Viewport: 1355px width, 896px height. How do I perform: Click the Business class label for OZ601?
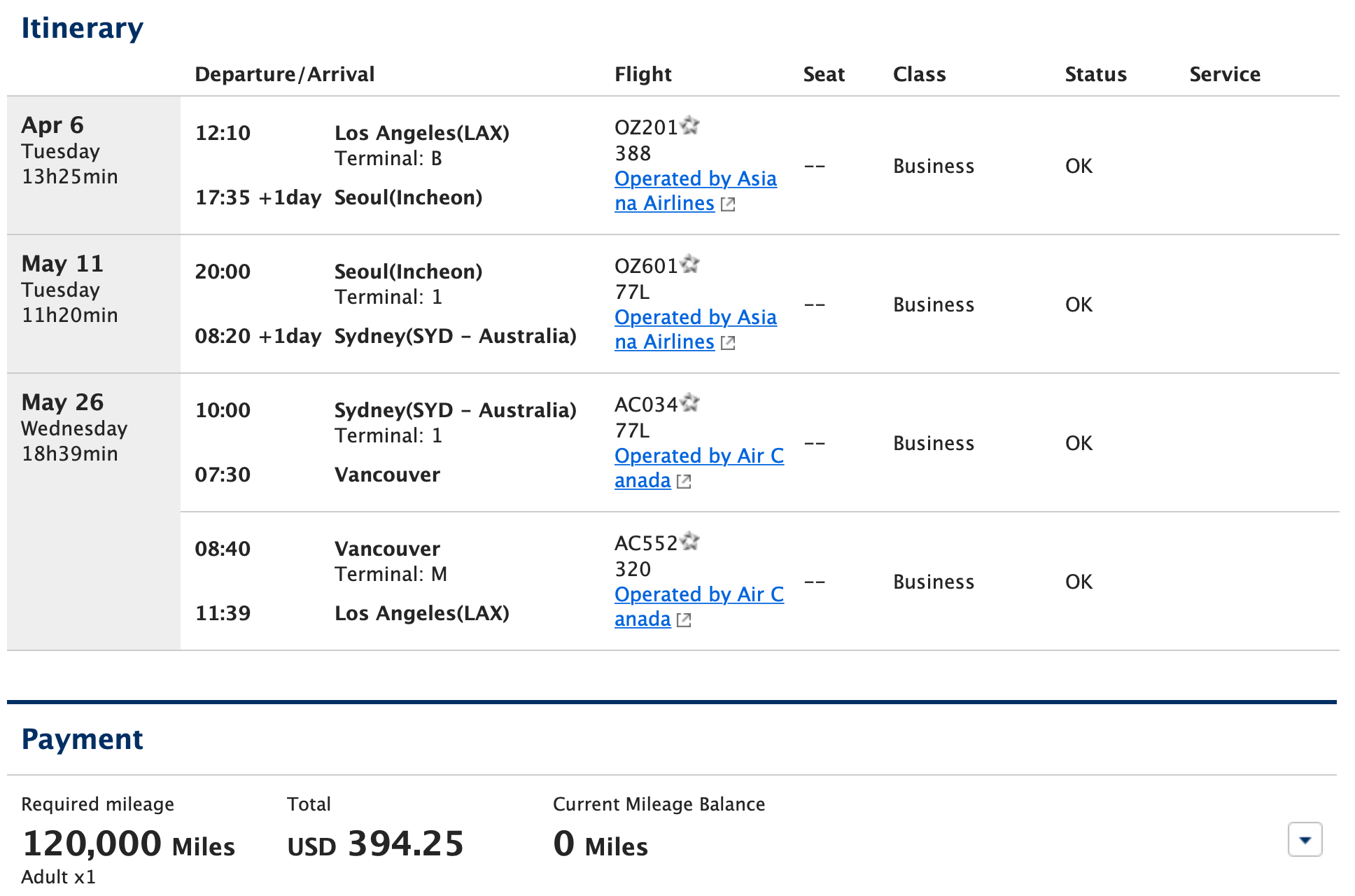(x=933, y=304)
